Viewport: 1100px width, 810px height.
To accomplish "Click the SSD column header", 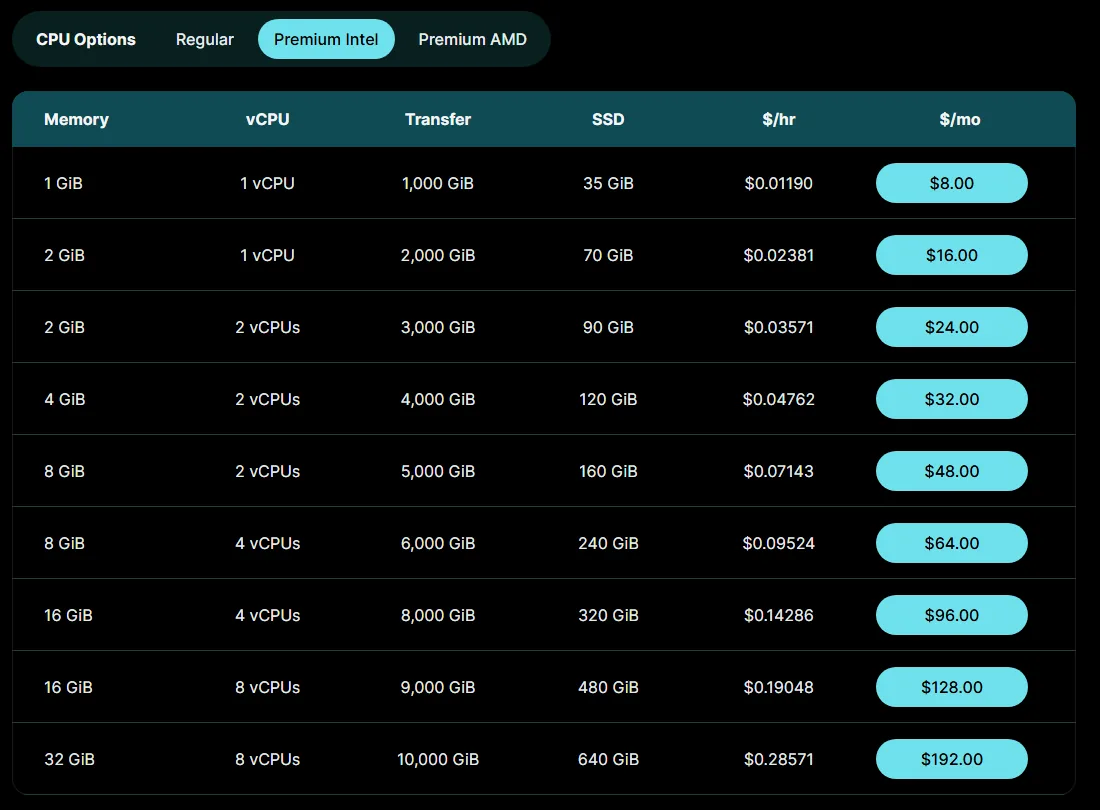I will pyautogui.click(x=608, y=119).
